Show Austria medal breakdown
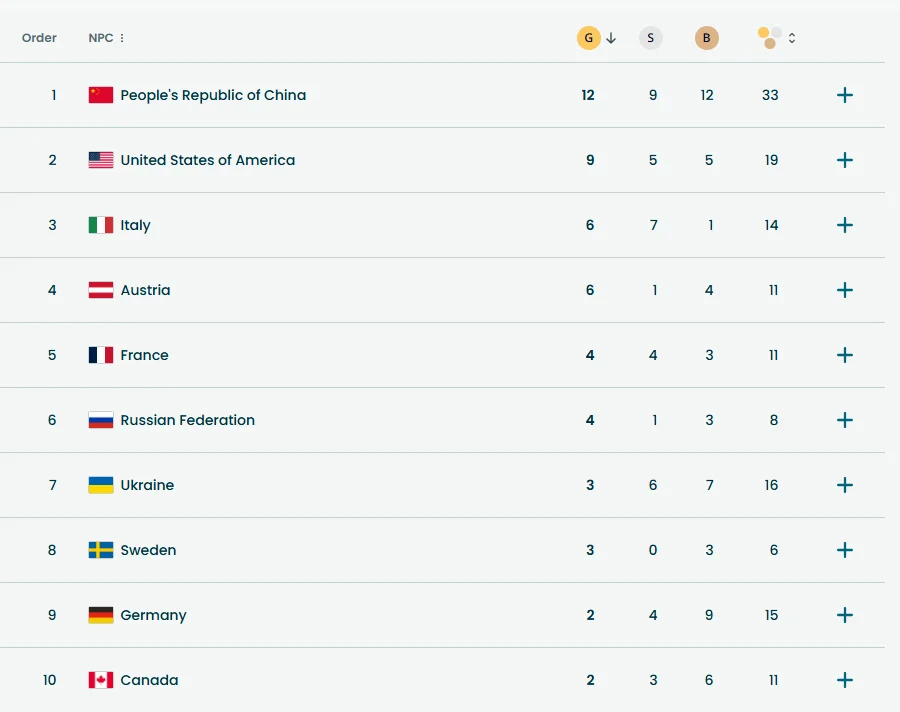 click(845, 290)
